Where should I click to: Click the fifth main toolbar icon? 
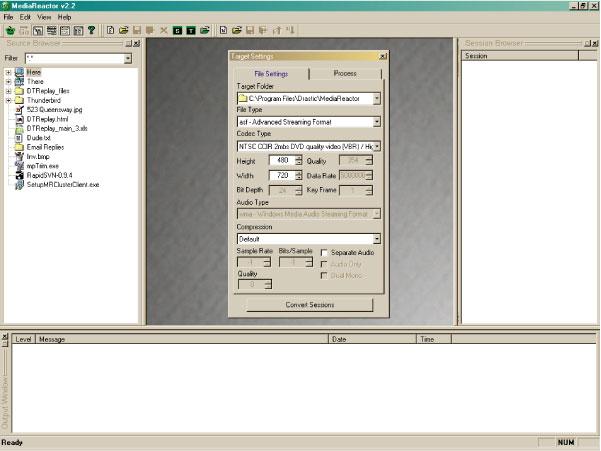(x=65, y=30)
